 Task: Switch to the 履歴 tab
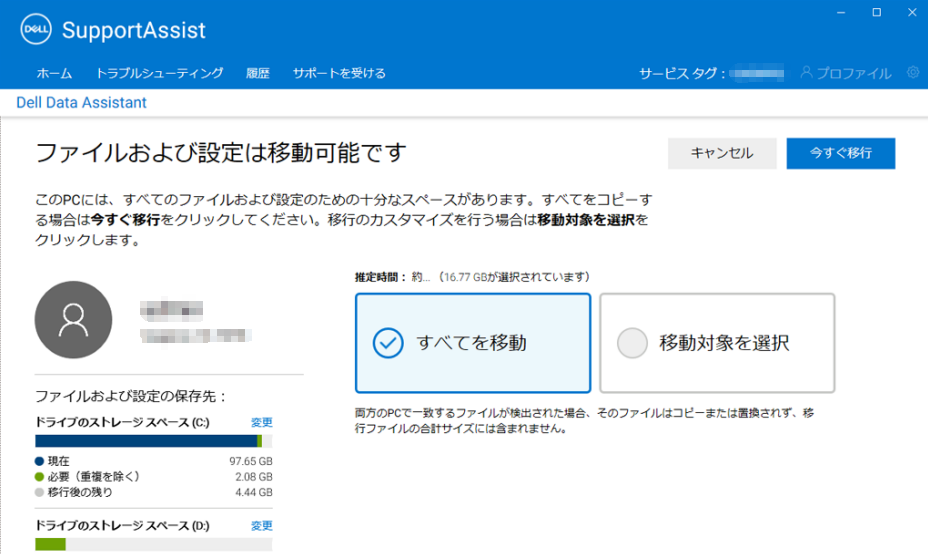click(258, 73)
